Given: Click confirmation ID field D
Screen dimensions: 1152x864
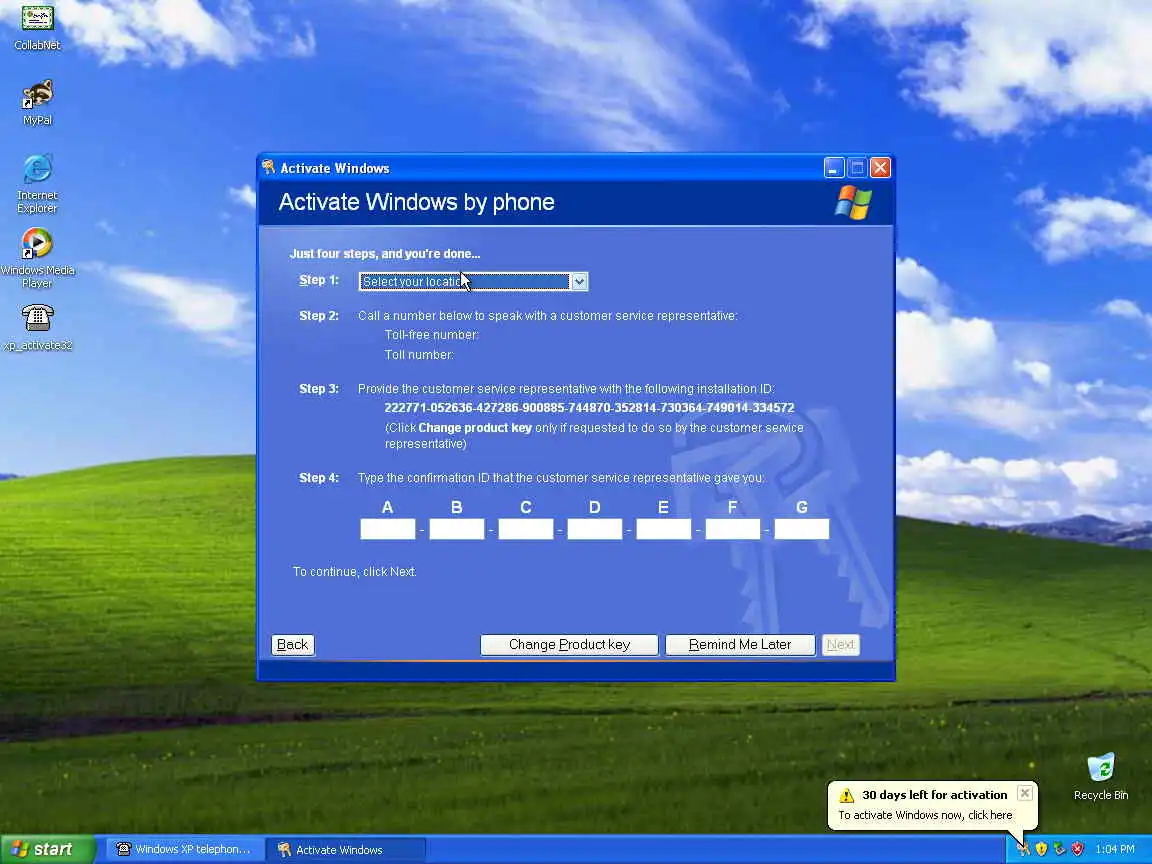Looking at the screenshot, I should 595,529.
